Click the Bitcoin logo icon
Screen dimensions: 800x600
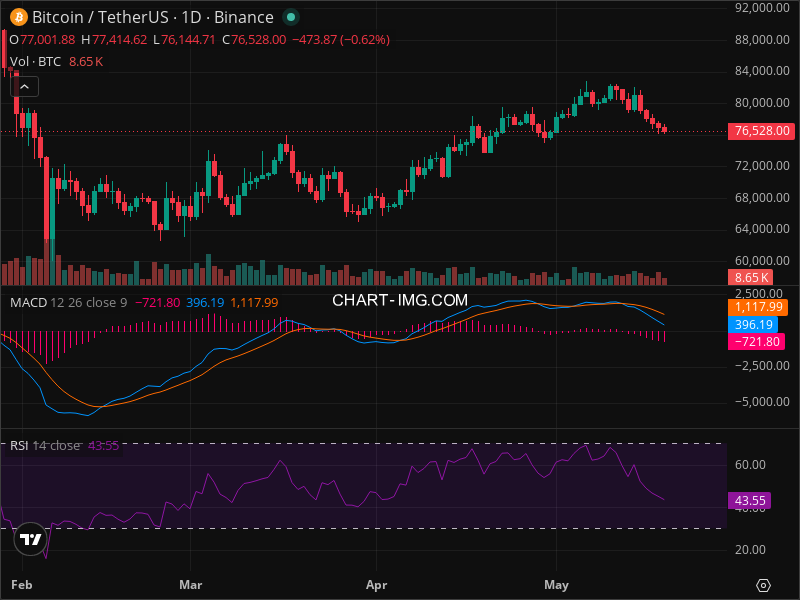(19, 17)
